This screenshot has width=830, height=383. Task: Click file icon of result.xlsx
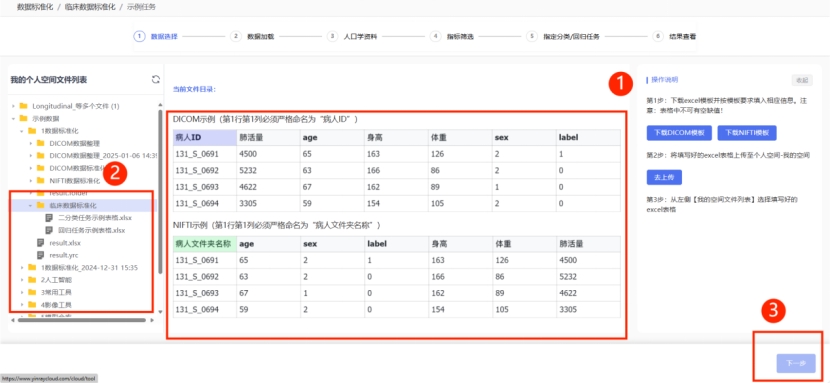click(40, 243)
